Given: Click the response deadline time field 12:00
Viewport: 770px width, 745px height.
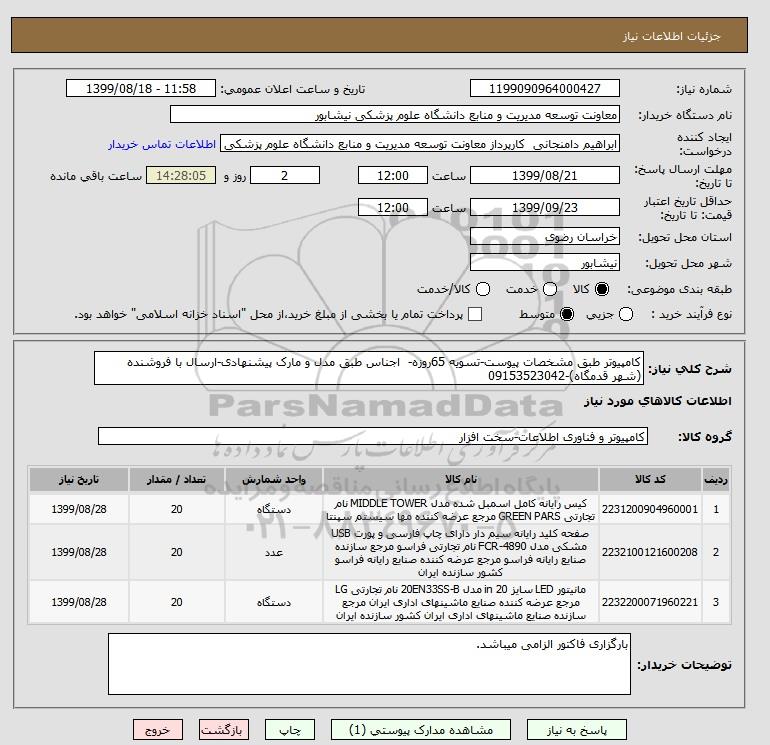Looking at the screenshot, I should (393, 175).
